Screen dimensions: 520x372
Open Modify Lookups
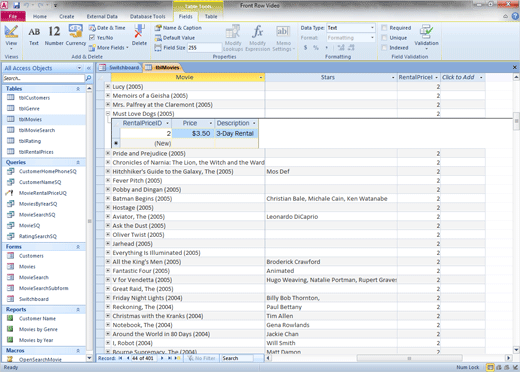coord(233,38)
